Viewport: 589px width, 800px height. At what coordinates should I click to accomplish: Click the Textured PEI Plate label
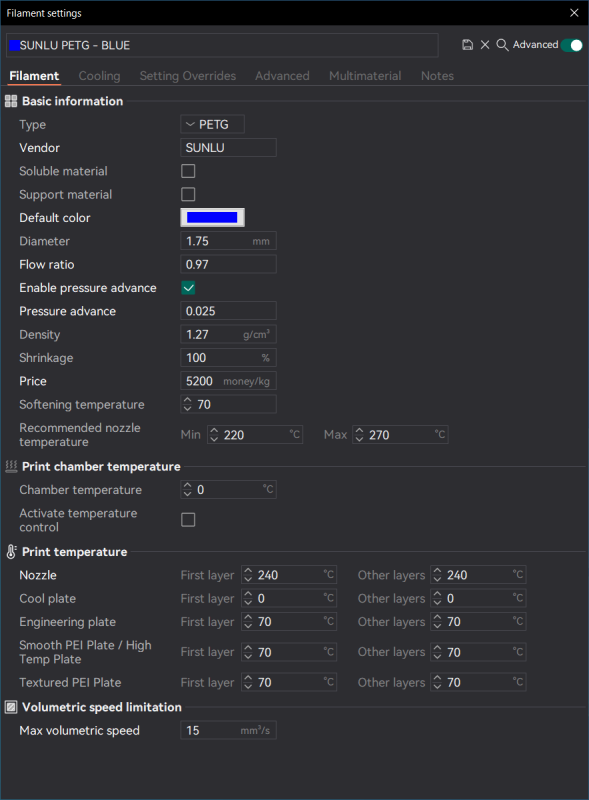(x=70, y=683)
